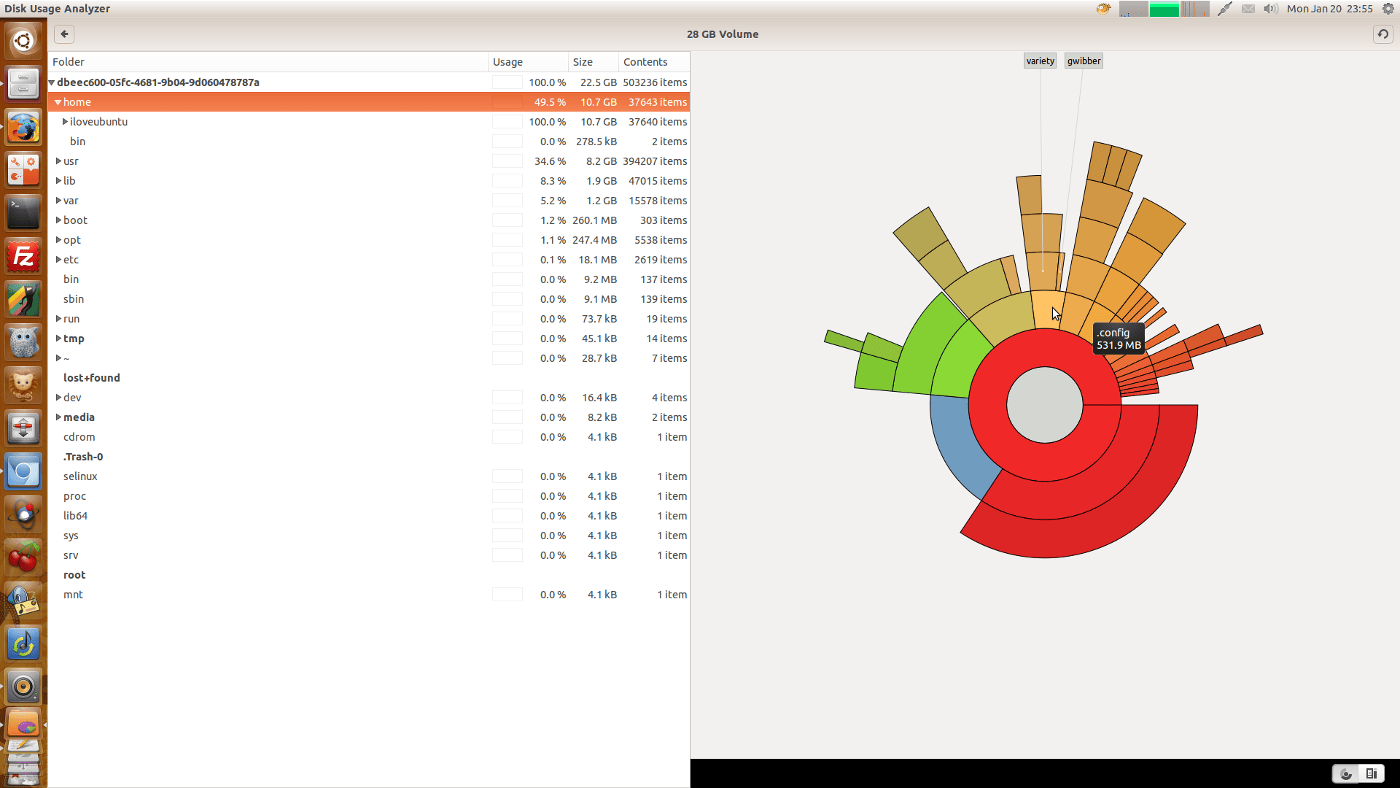Click the gwibber label above the chart
This screenshot has height=788, width=1400.
[1083, 60]
